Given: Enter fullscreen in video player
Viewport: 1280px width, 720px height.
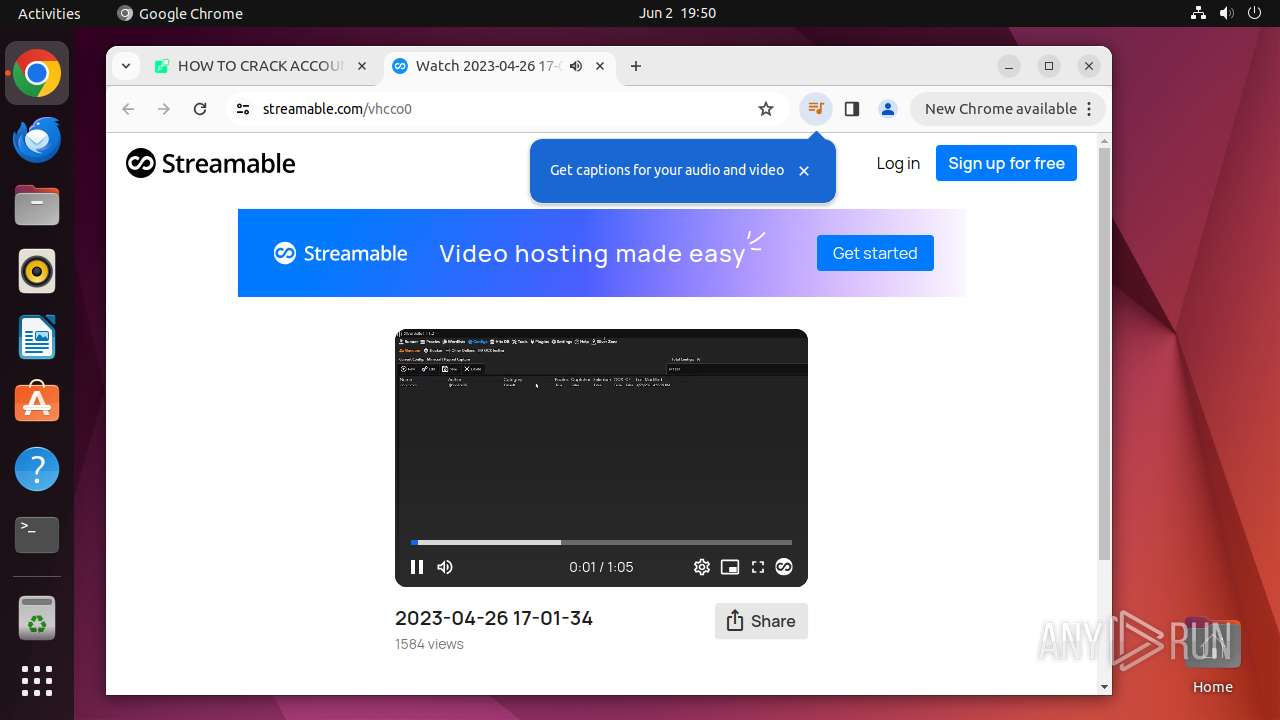Looking at the screenshot, I should [758, 567].
